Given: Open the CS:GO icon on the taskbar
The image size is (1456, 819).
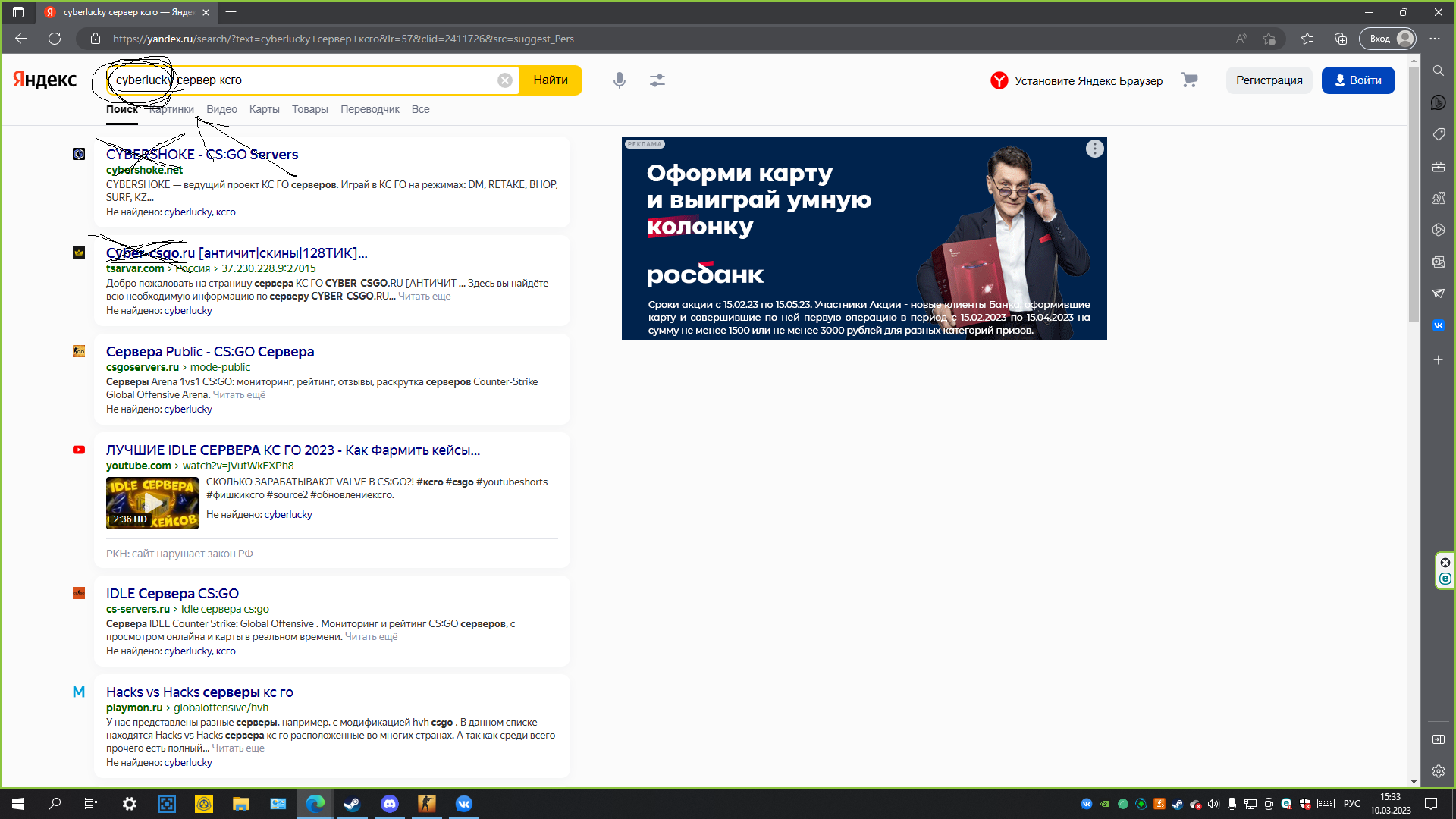Looking at the screenshot, I should 427,804.
